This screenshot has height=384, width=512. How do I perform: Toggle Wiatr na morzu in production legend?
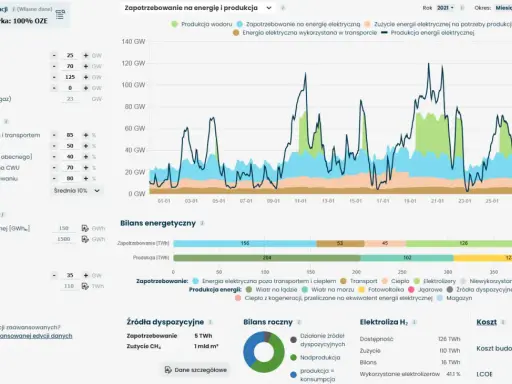[328, 290]
